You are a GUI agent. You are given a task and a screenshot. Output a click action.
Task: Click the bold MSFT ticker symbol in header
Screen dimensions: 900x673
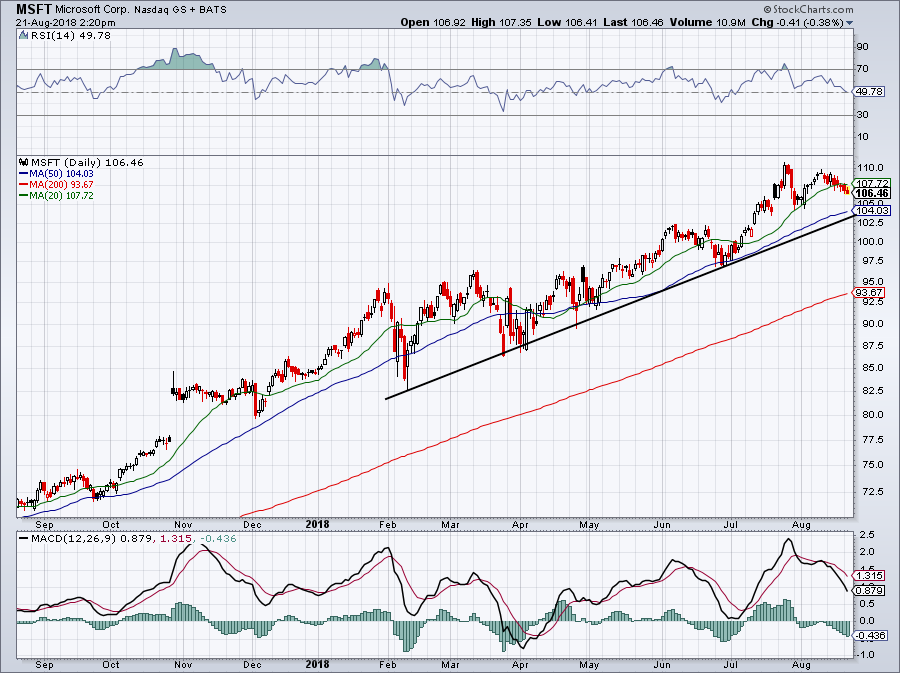pos(34,9)
